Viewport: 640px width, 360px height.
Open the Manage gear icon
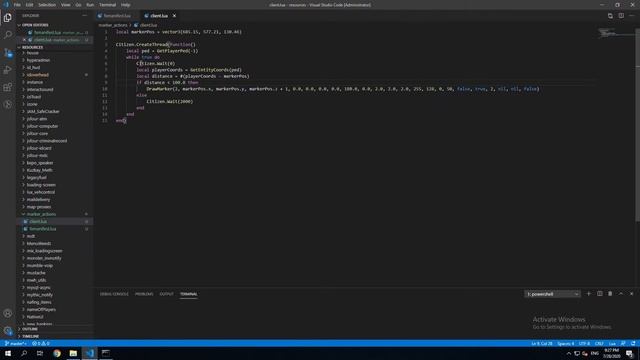click(x=8, y=330)
